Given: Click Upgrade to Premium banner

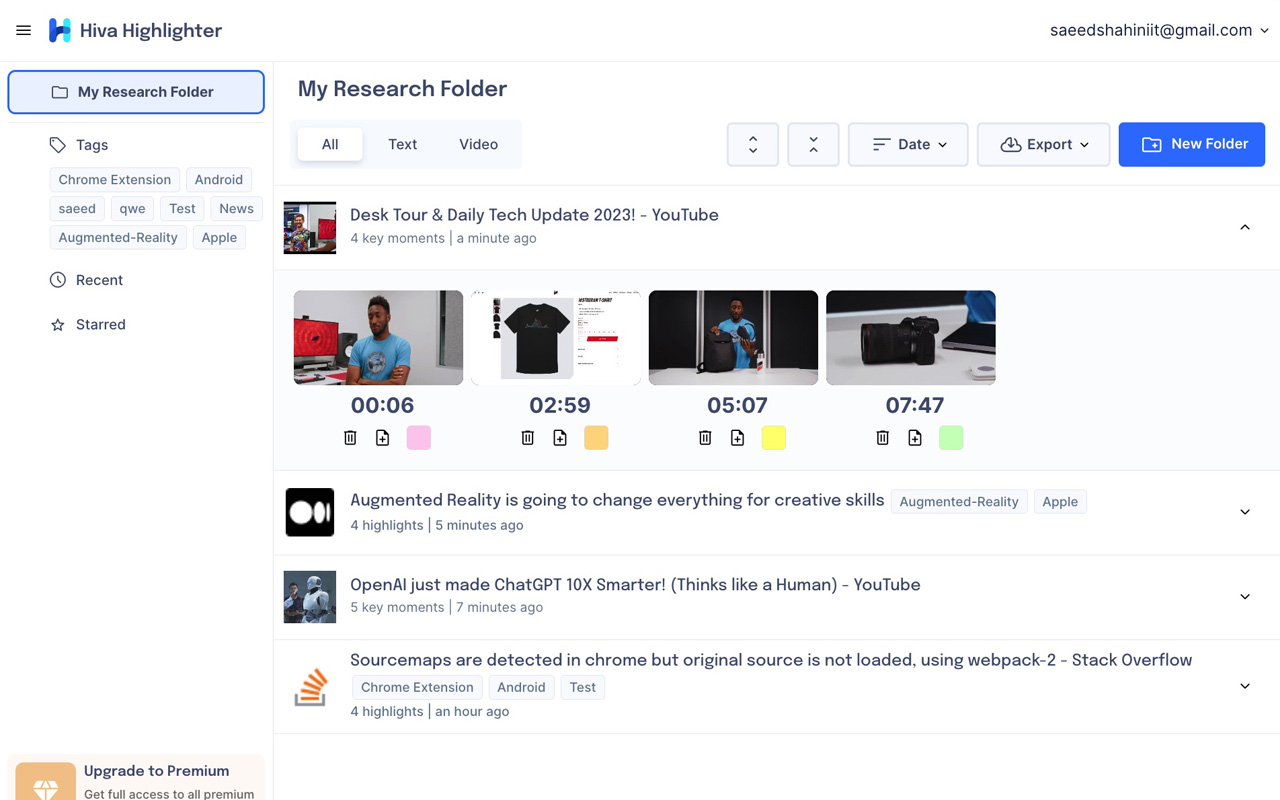Looking at the screenshot, I should point(136,778).
